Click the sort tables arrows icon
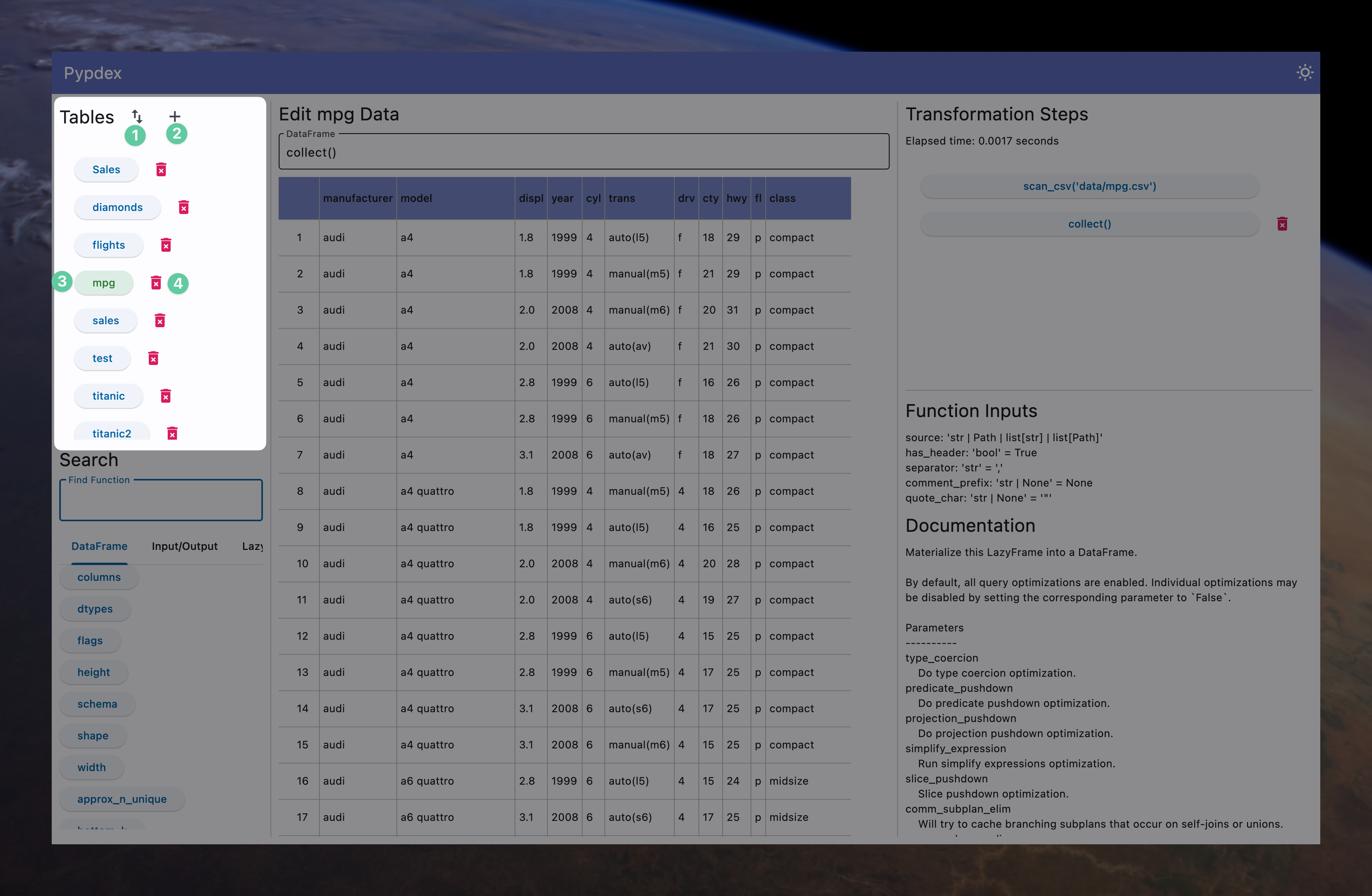Screen dimensions: 1372x896 [137, 116]
